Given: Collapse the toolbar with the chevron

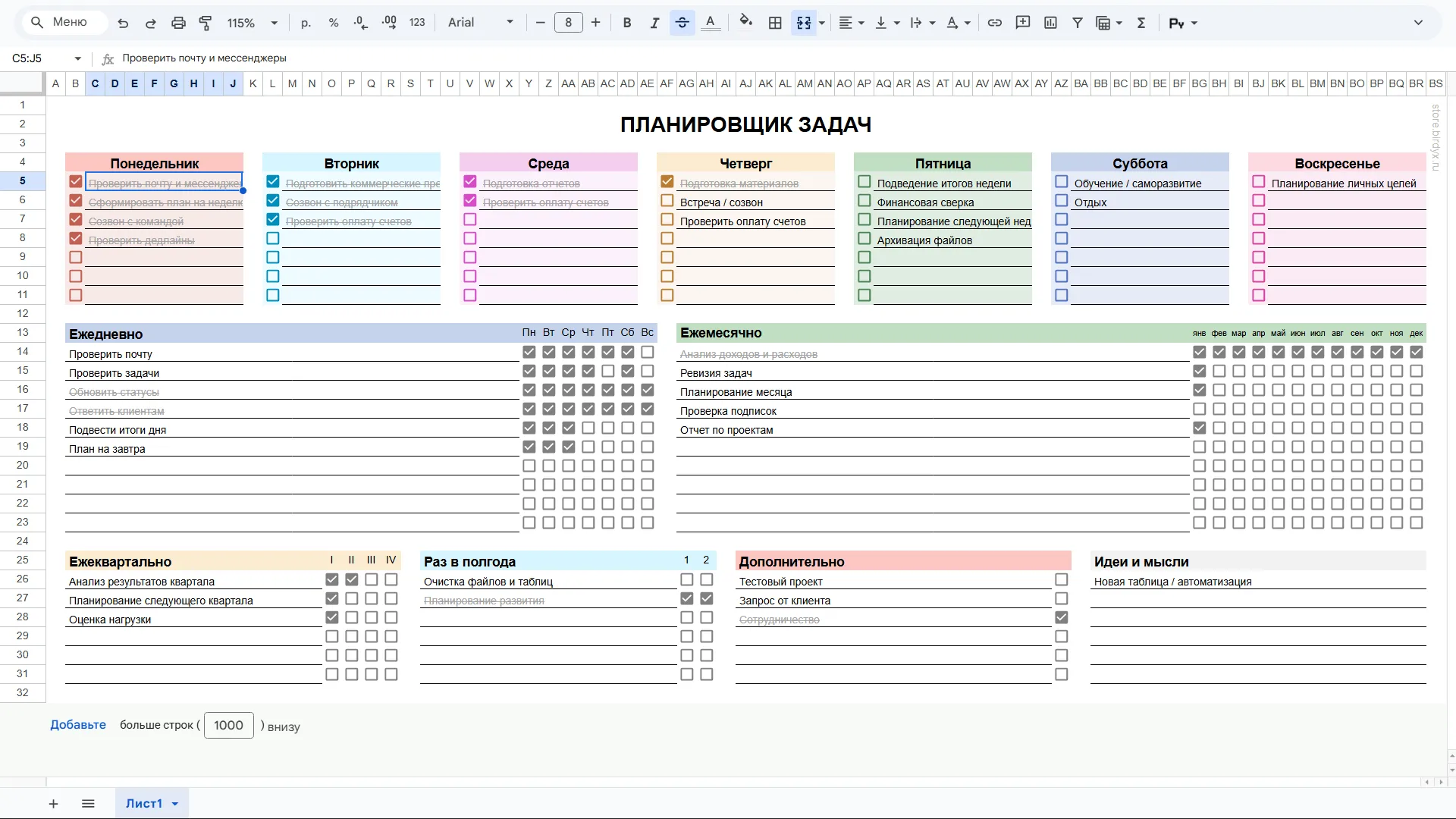Looking at the screenshot, I should coord(1418,23).
